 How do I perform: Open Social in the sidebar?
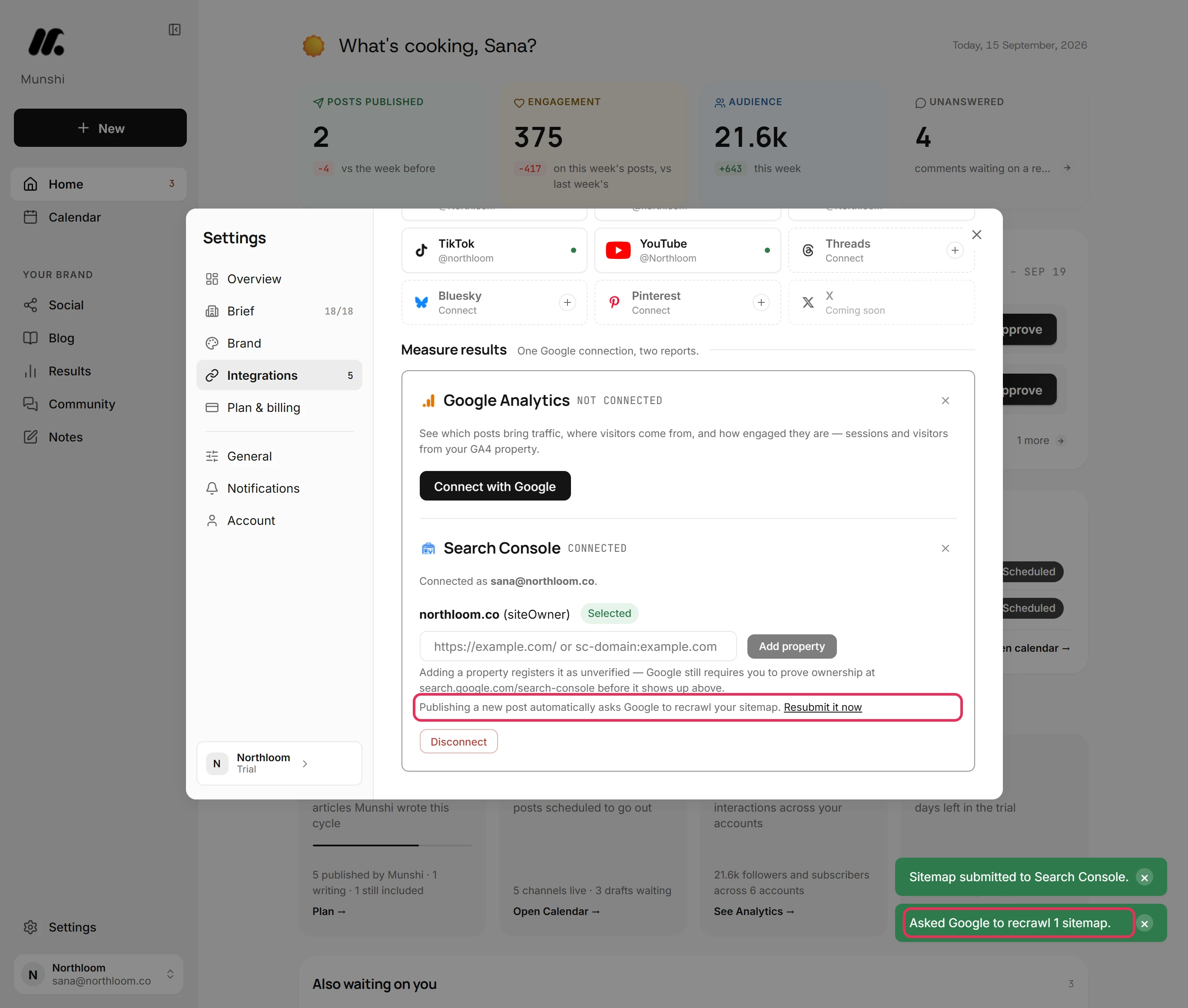[x=98, y=305]
